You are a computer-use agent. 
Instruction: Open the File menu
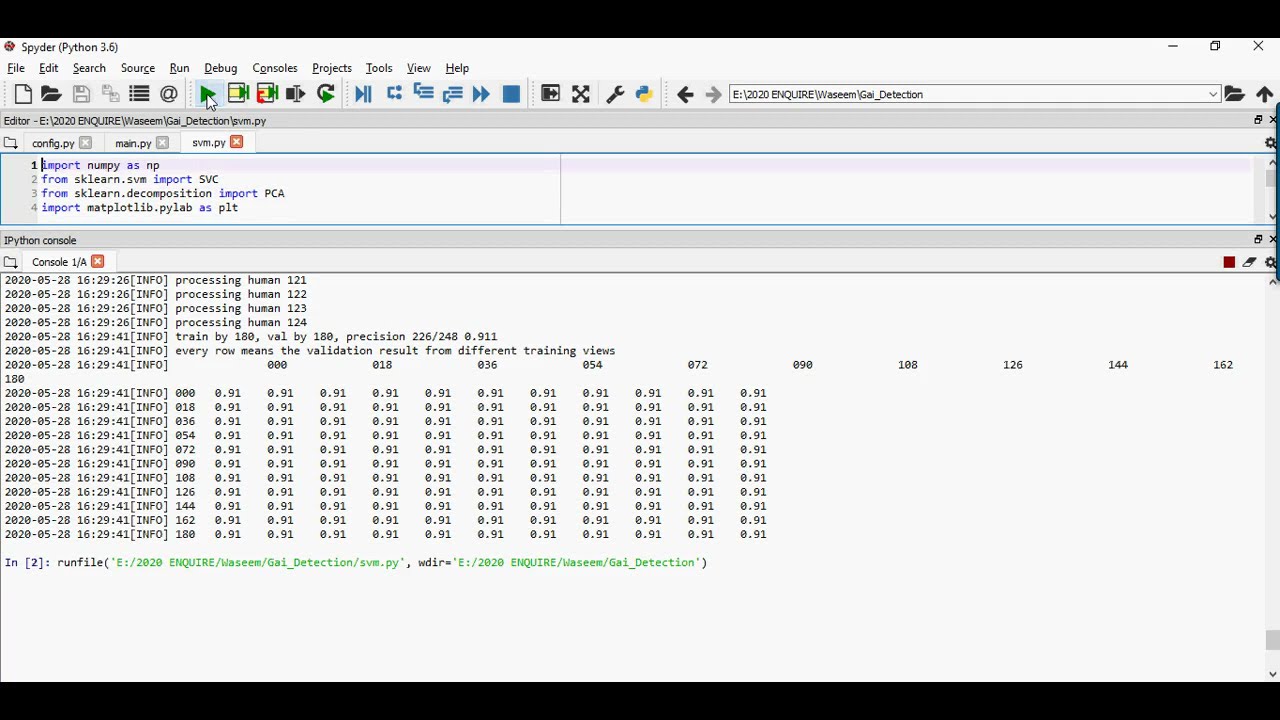[x=16, y=68]
